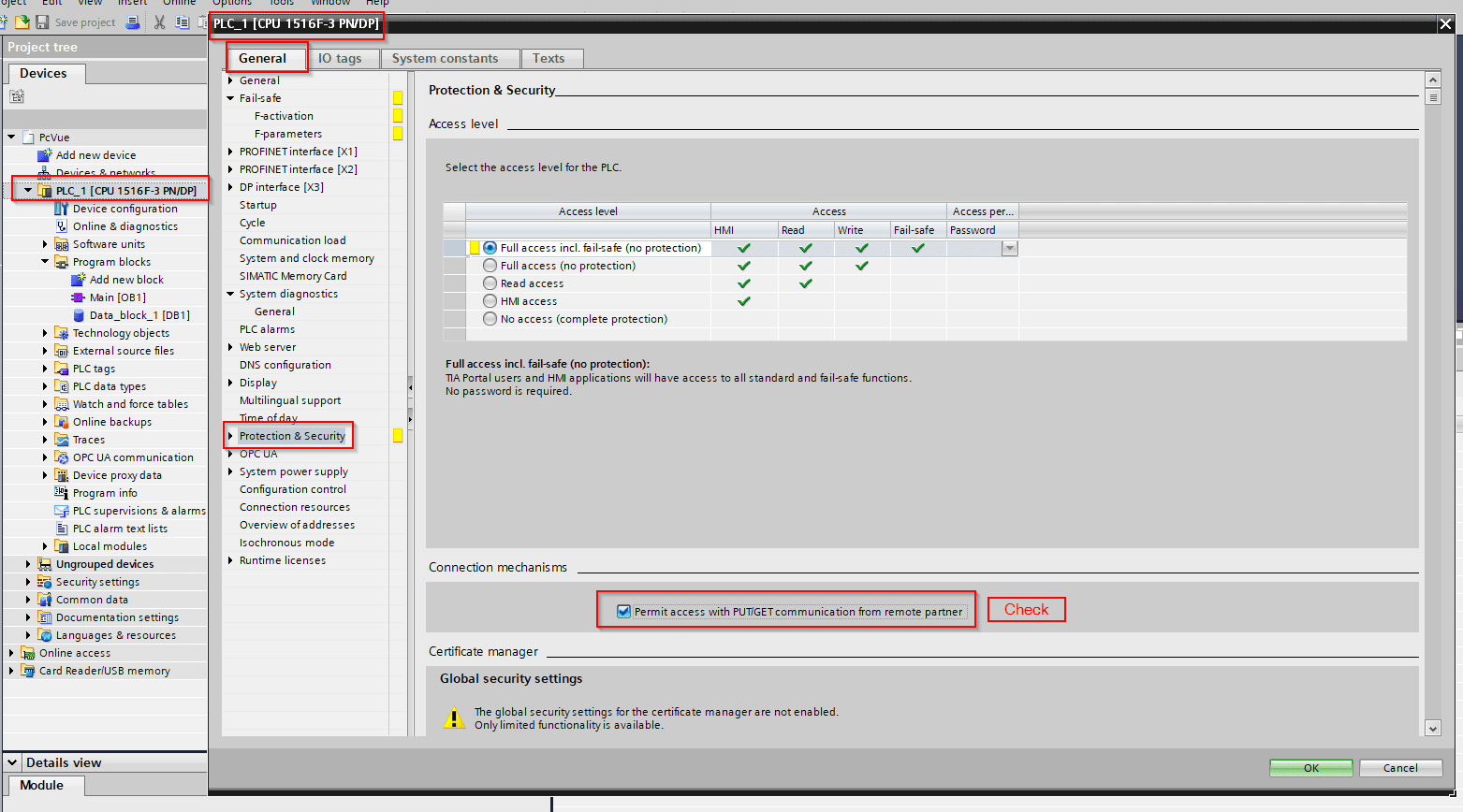Viewport: 1463px width, 812px height.
Task: Click the Copy icon in the toolbar
Action: 182,22
